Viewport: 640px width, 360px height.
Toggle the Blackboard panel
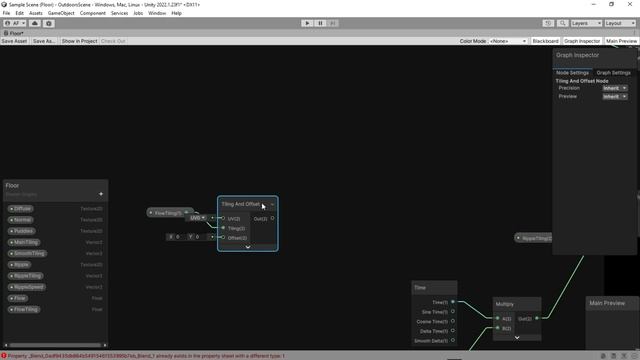click(545, 41)
